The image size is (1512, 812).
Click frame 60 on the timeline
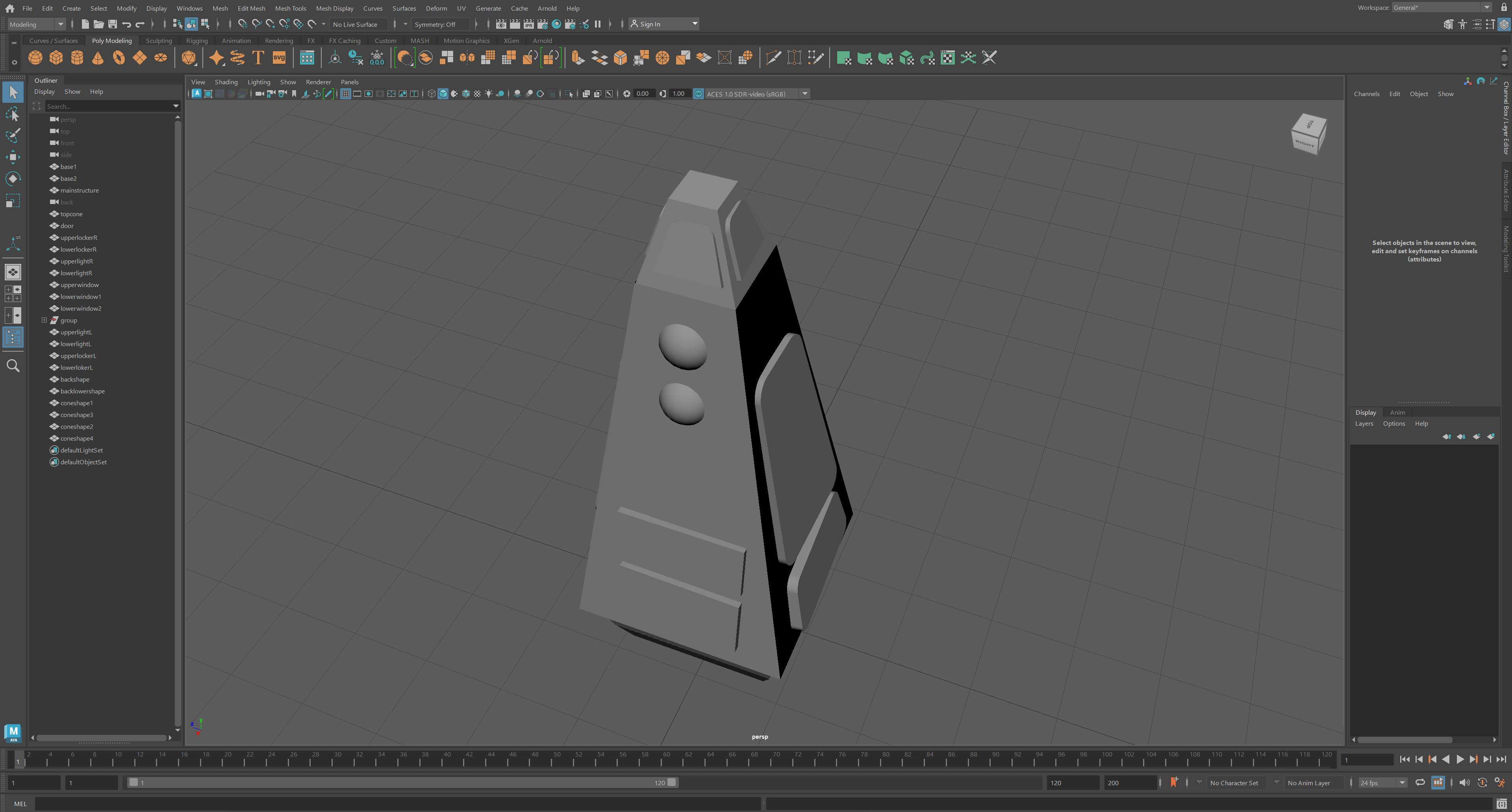click(x=667, y=759)
